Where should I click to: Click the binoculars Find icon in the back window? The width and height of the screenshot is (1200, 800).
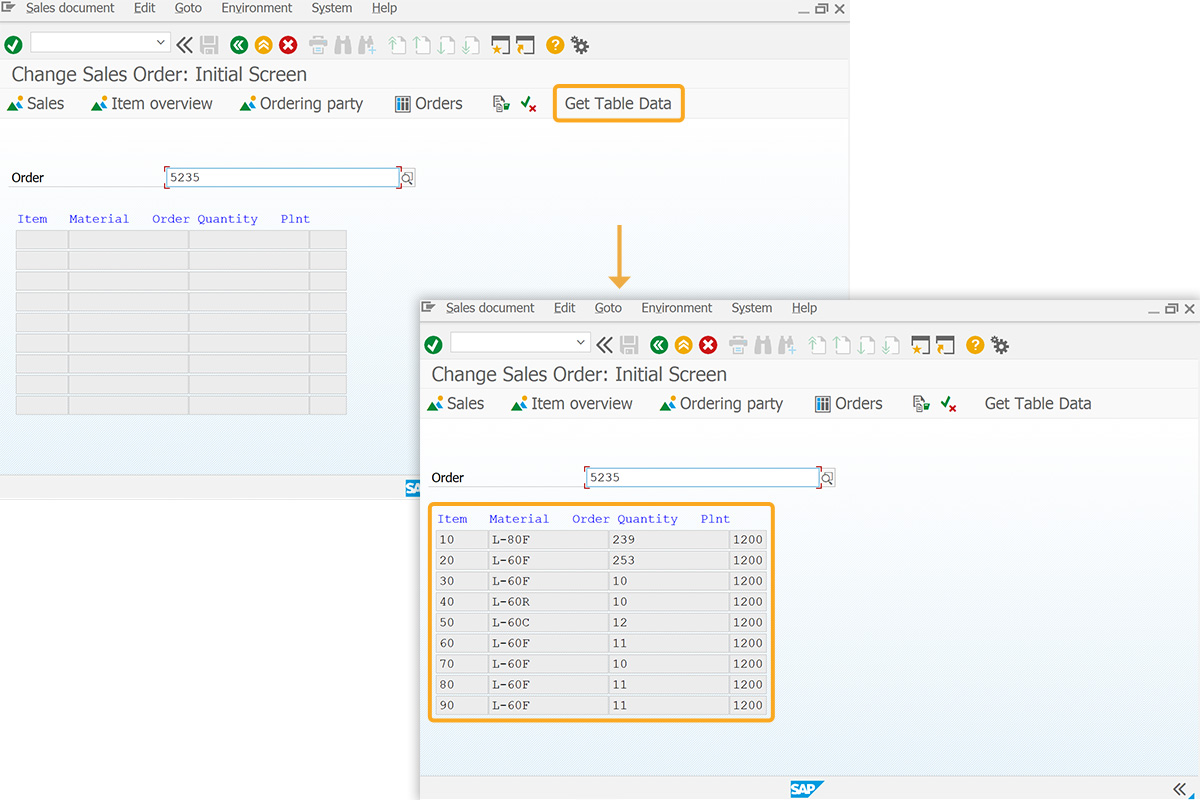coord(342,44)
